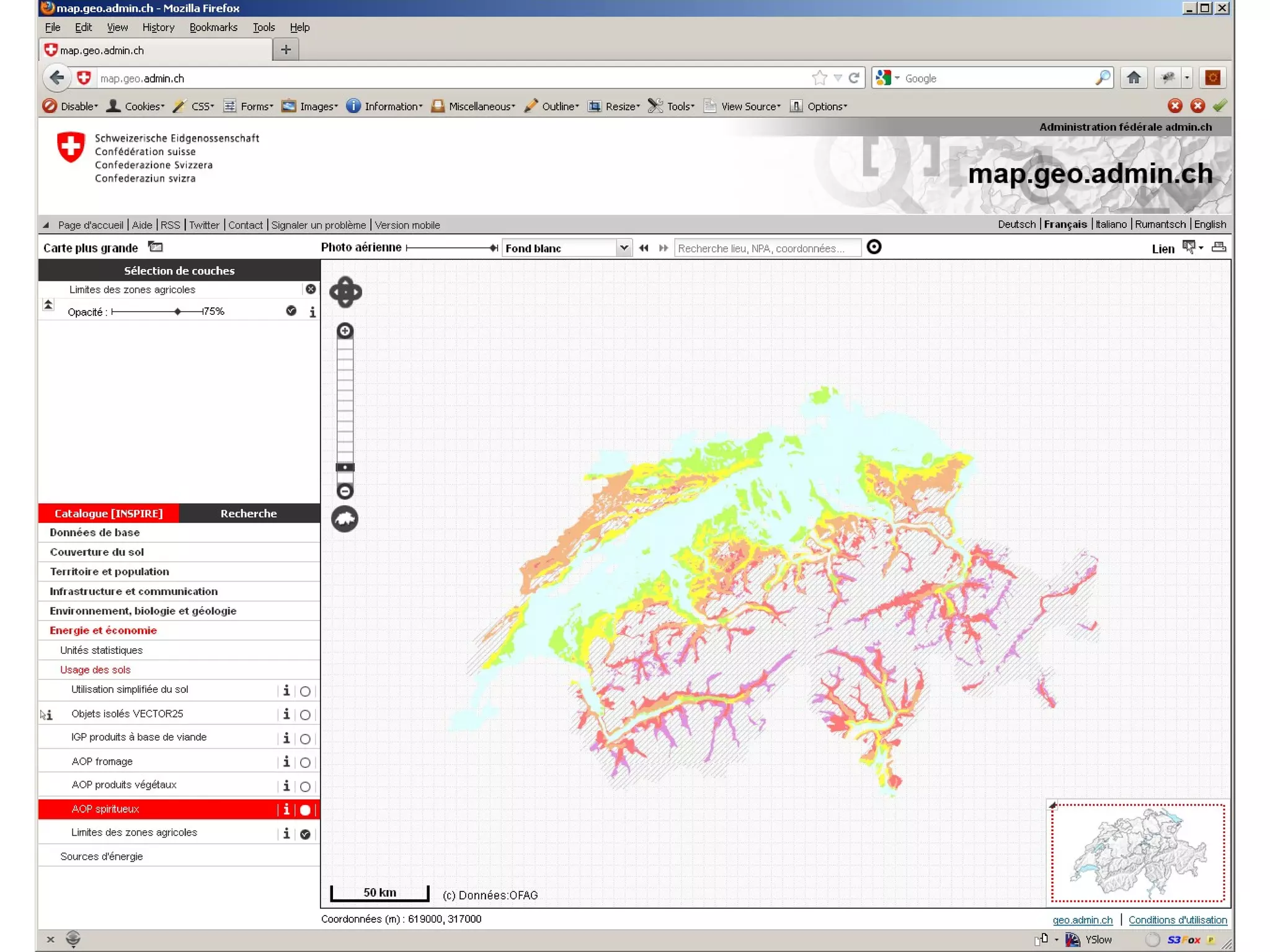The image size is (1270, 952).
Task: Open info for AOP fromage layer
Action: pyautogui.click(x=286, y=762)
